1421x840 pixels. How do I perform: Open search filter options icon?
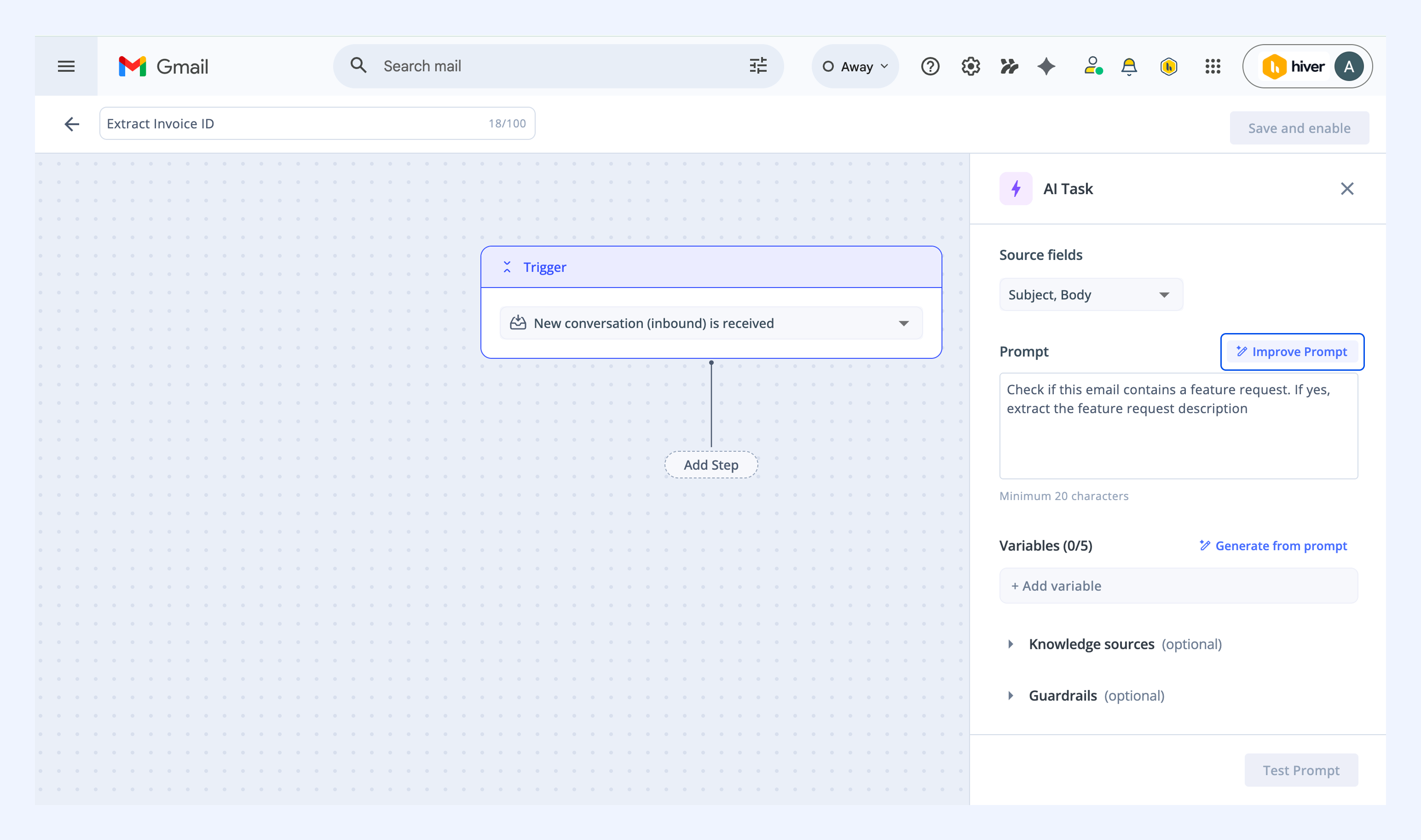tap(758, 66)
